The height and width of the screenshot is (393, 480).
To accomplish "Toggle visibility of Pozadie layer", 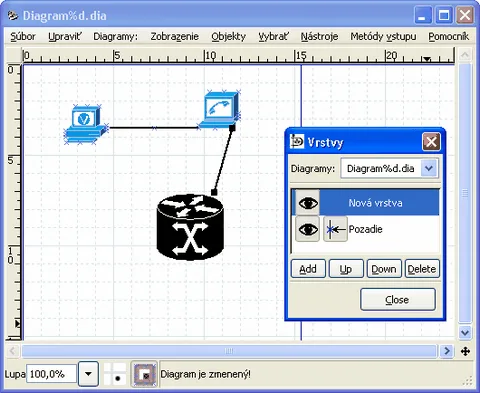I will (307, 229).
